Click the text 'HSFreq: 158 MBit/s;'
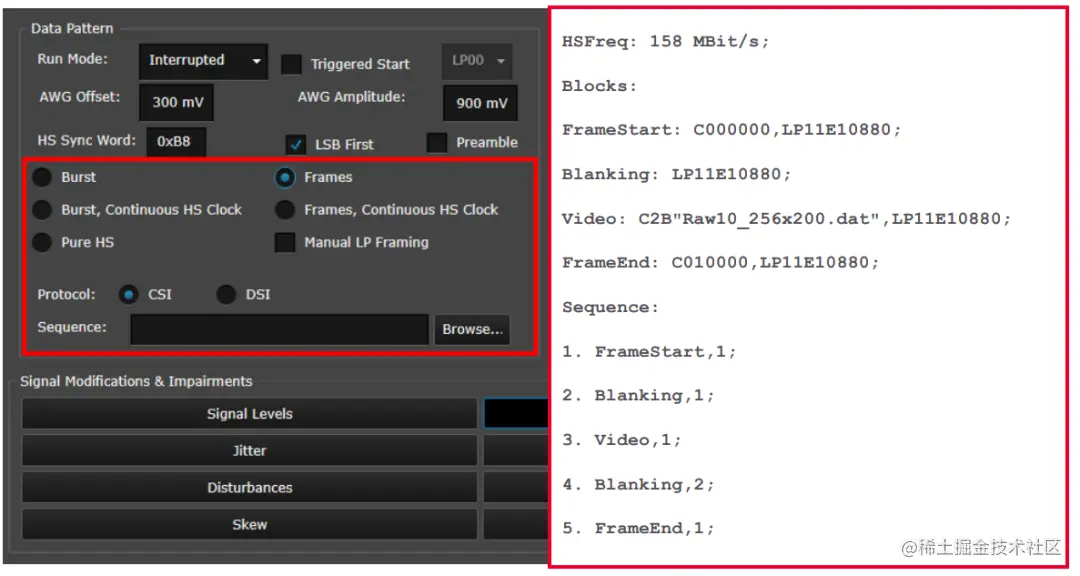The height and width of the screenshot is (576, 1080). click(x=665, y=42)
